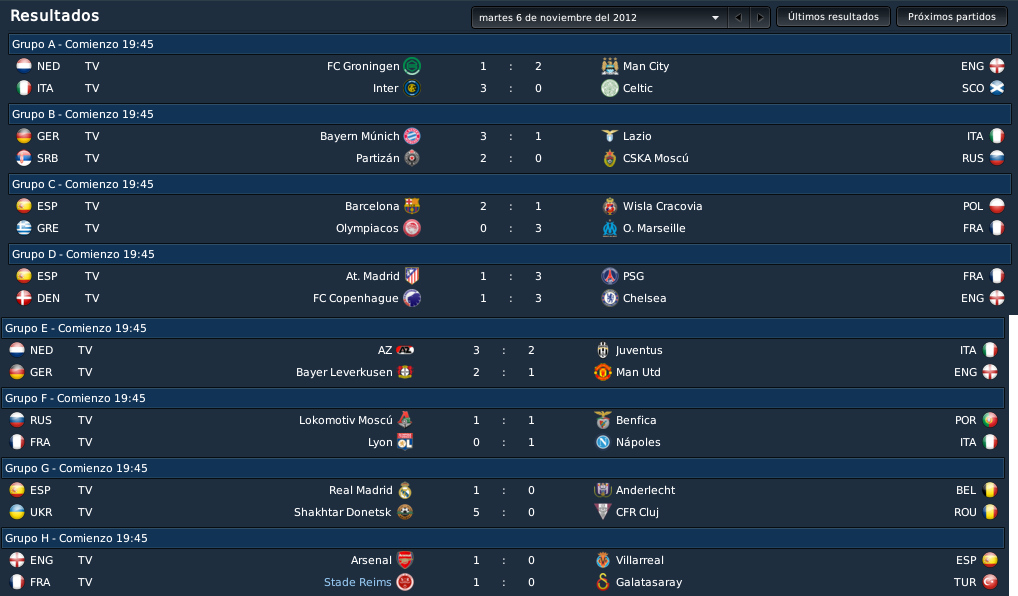Screen dimensions: 1018x596
Task: Click the Grupo A header bar
Action: [x=510, y=44]
